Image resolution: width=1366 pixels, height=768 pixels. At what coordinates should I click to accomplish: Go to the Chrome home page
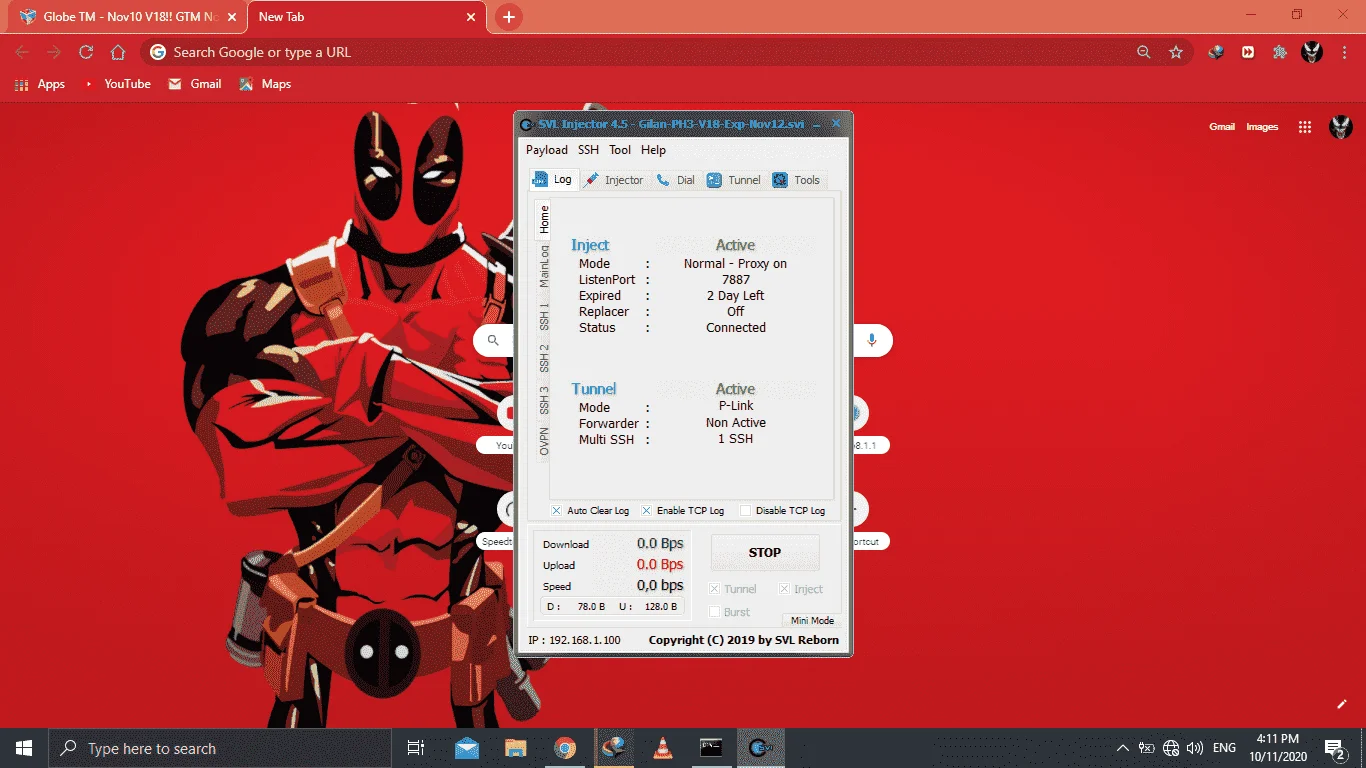(118, 52)
